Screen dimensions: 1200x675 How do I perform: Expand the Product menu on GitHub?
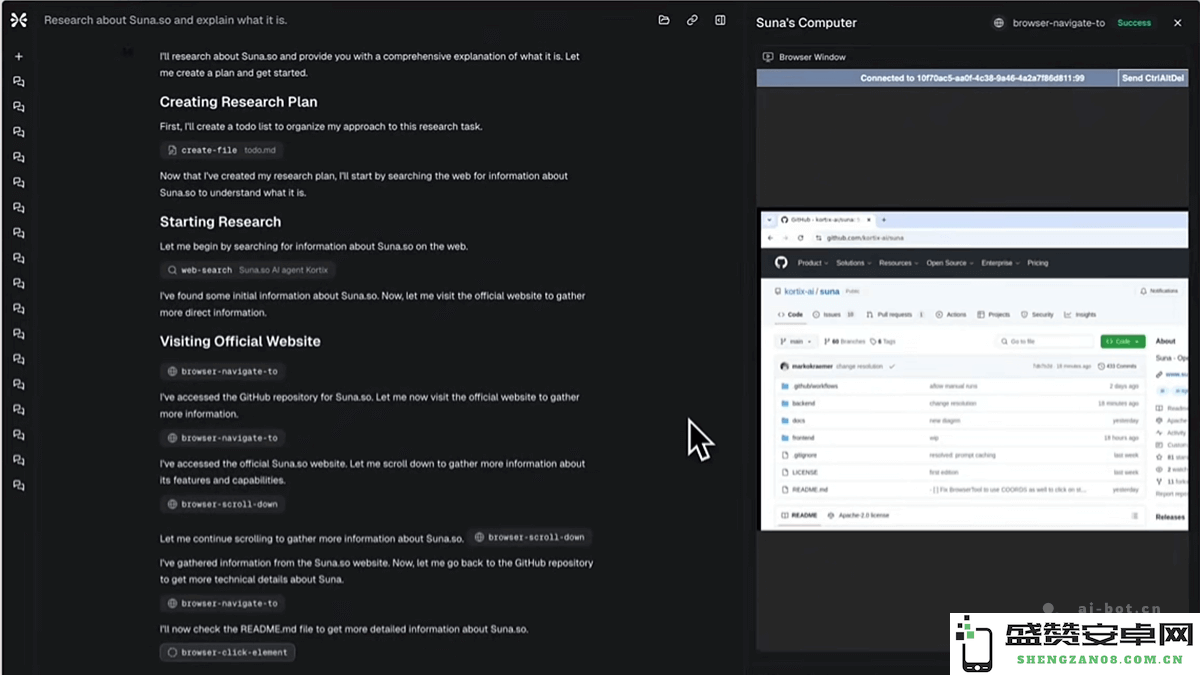pos(811,263)
